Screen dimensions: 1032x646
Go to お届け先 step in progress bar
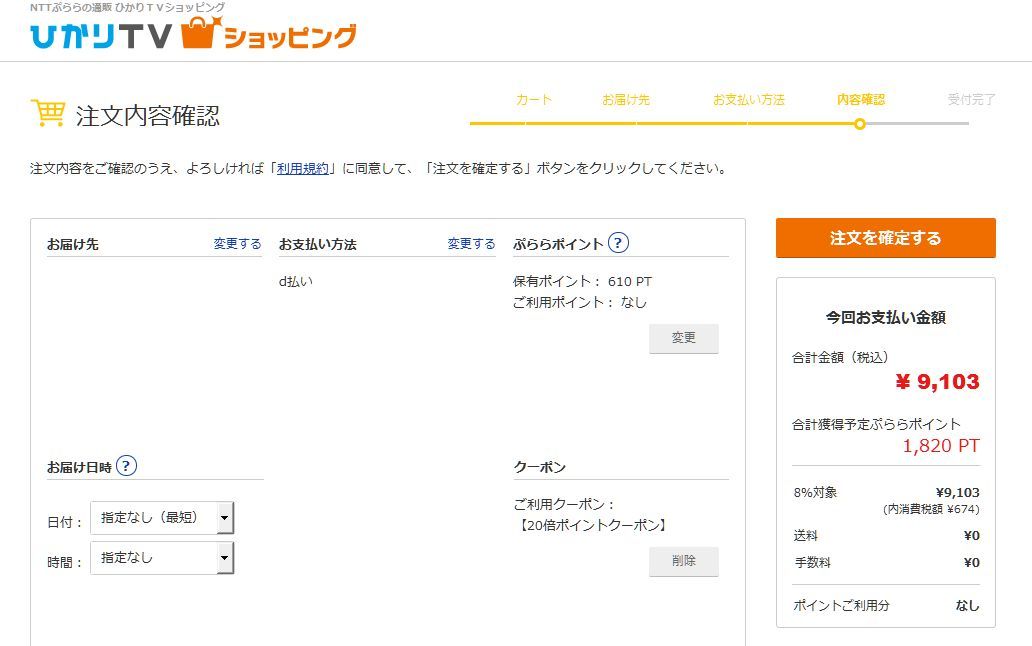(626, 100)
